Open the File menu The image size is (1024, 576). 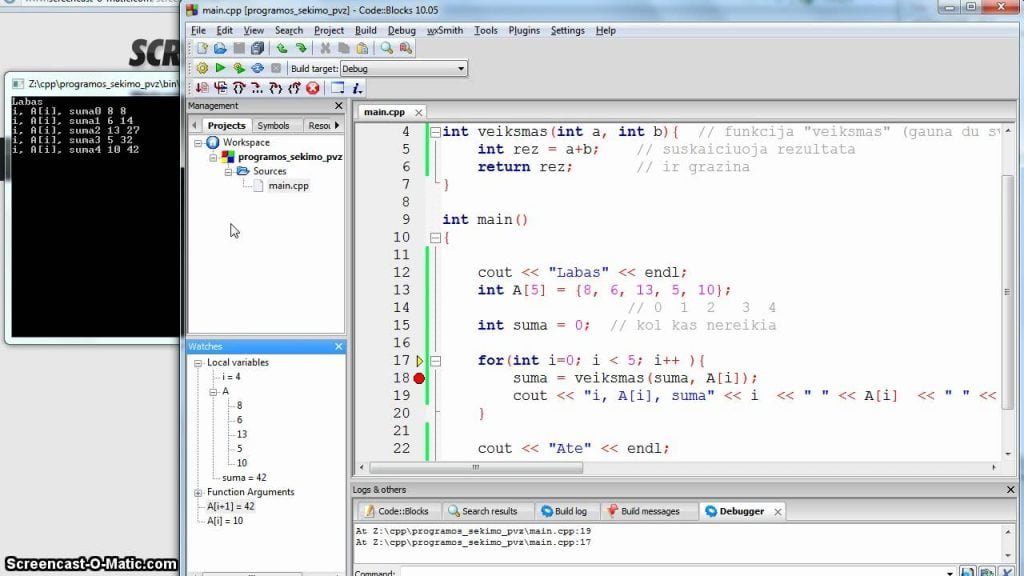point(198,30)
